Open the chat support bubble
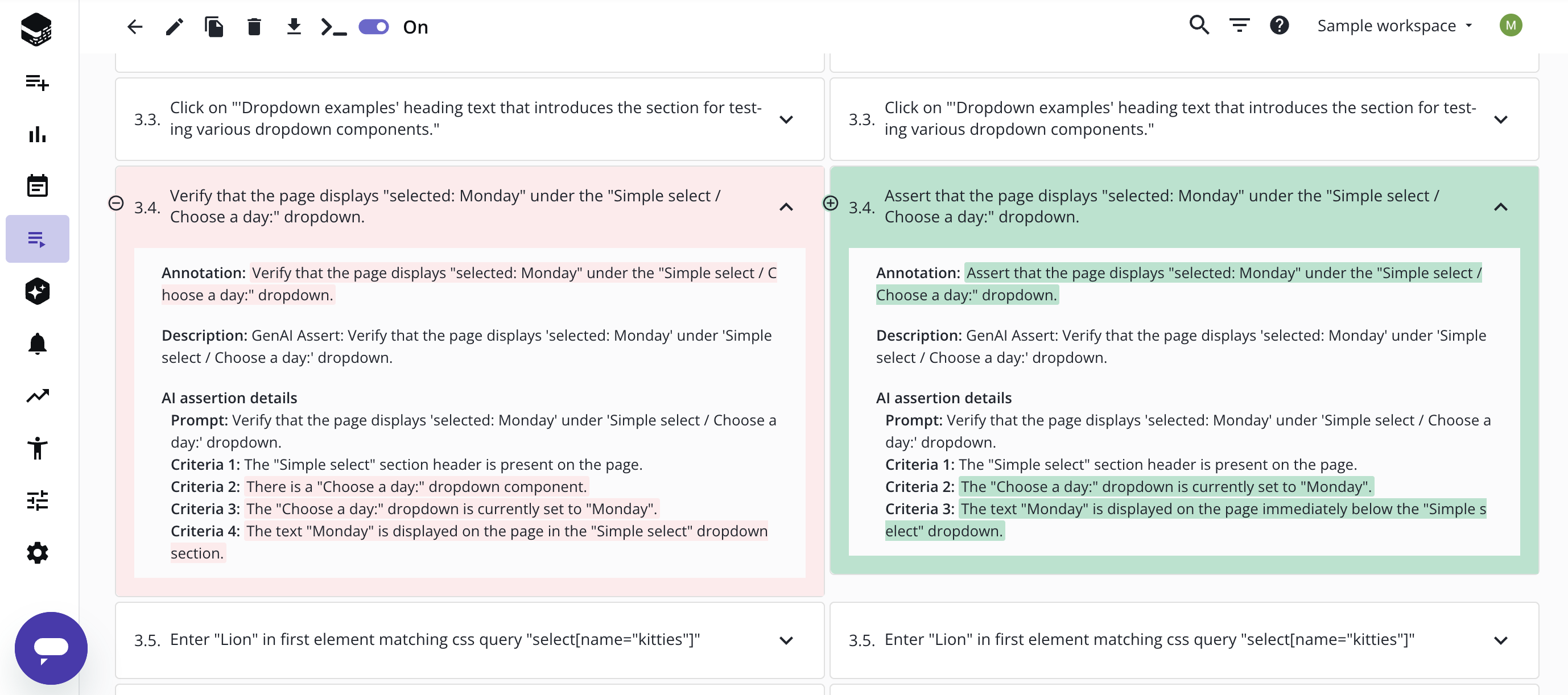This screenshot has height=695, width=1568. (x=51, y=648)
